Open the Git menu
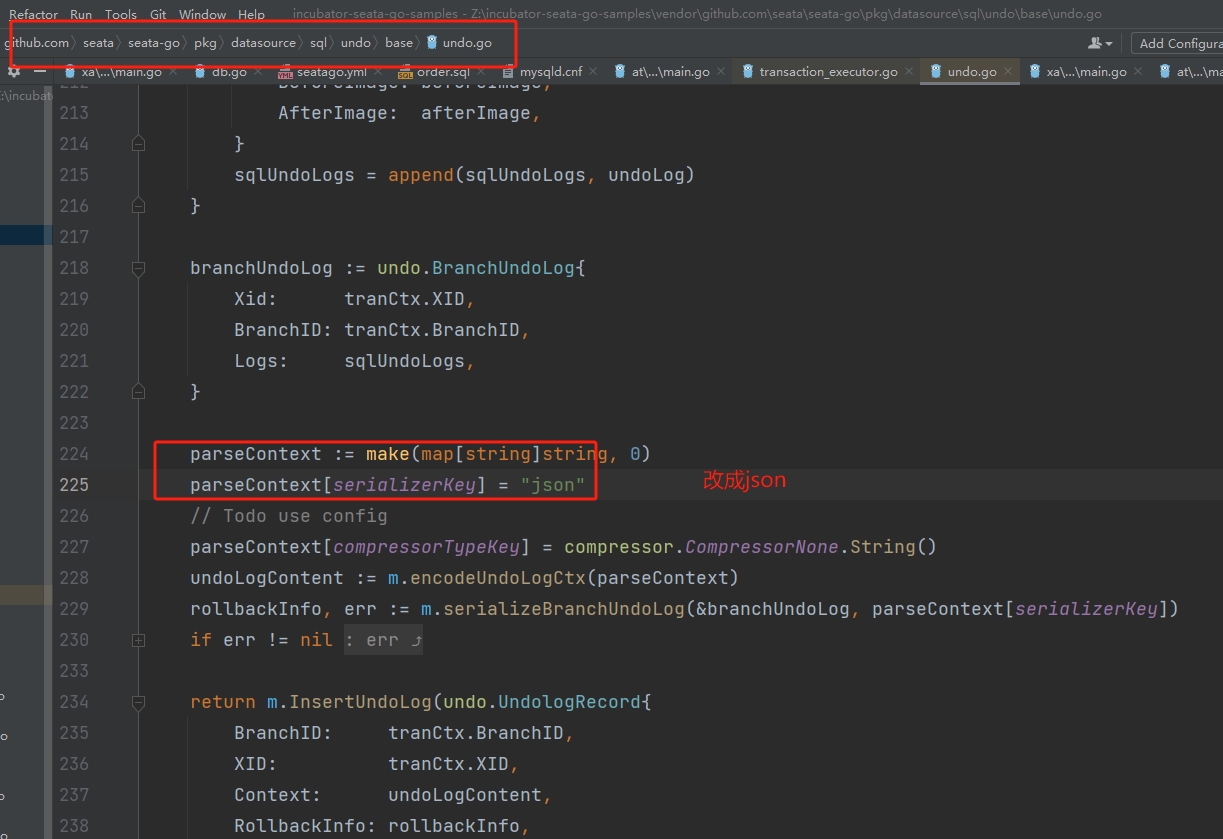Screen dimensions: 1223x839 click(x=158, y=14)
